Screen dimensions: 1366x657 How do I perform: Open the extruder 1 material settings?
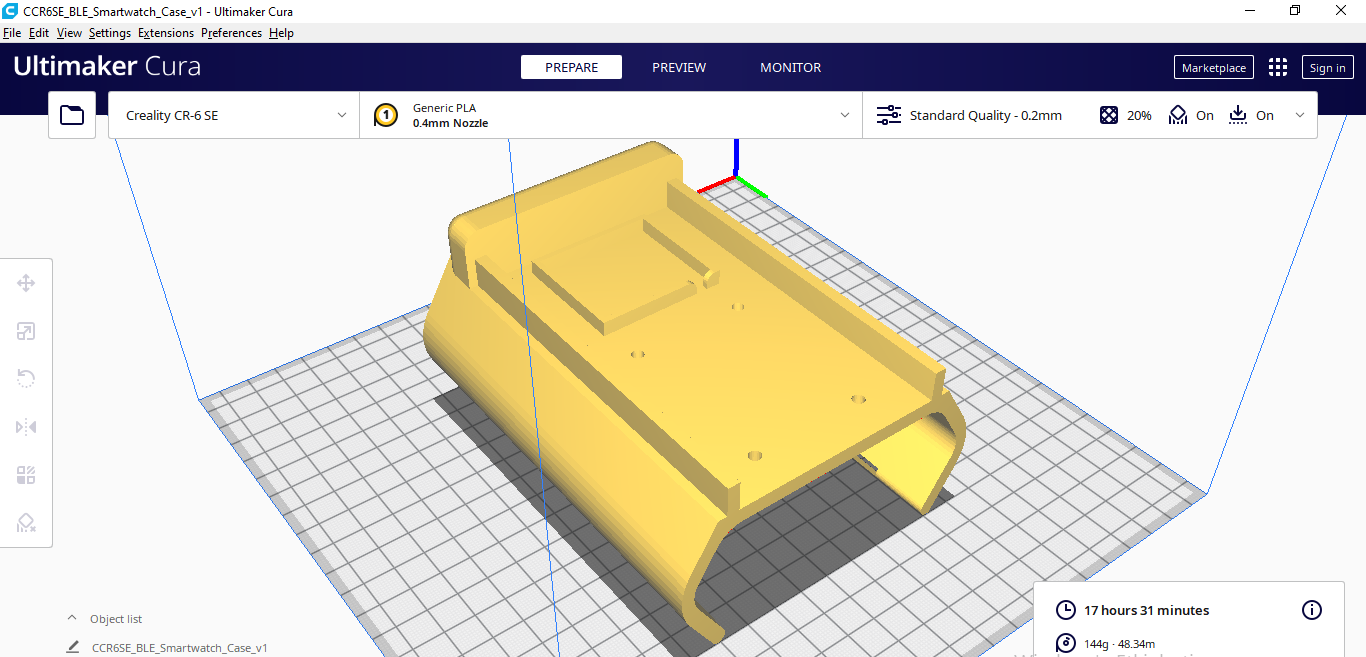[386, 115]
